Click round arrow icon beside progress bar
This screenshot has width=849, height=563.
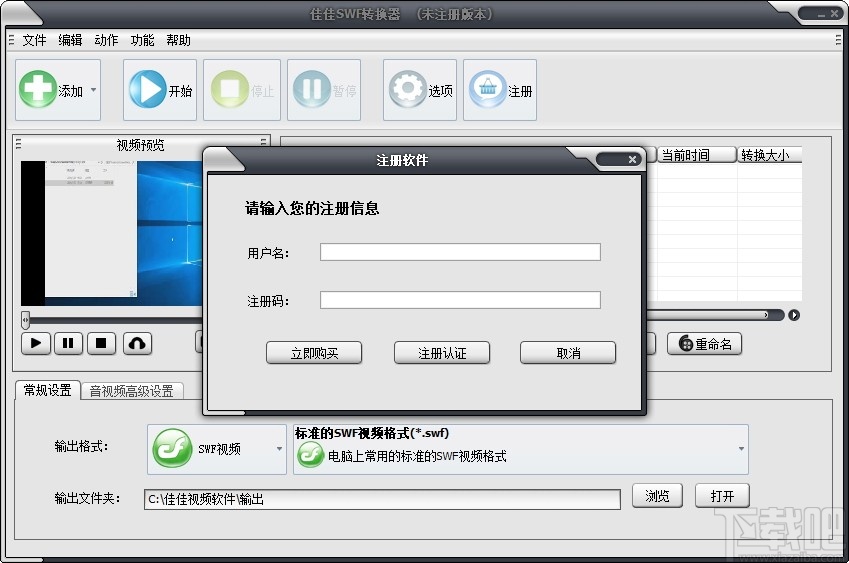tap(794, 315)
